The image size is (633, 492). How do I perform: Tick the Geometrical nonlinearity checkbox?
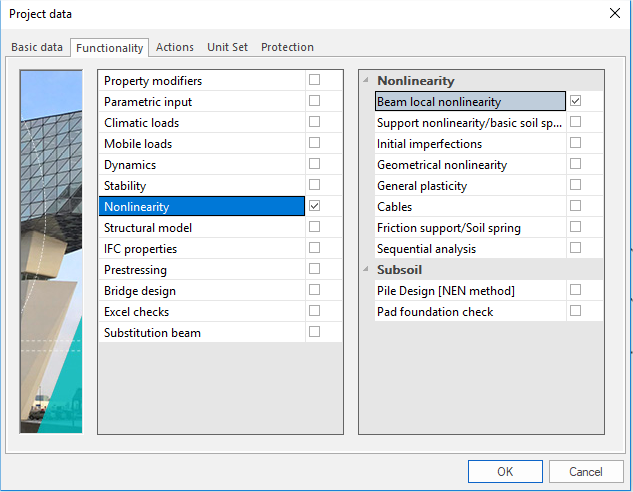point(575,164)
